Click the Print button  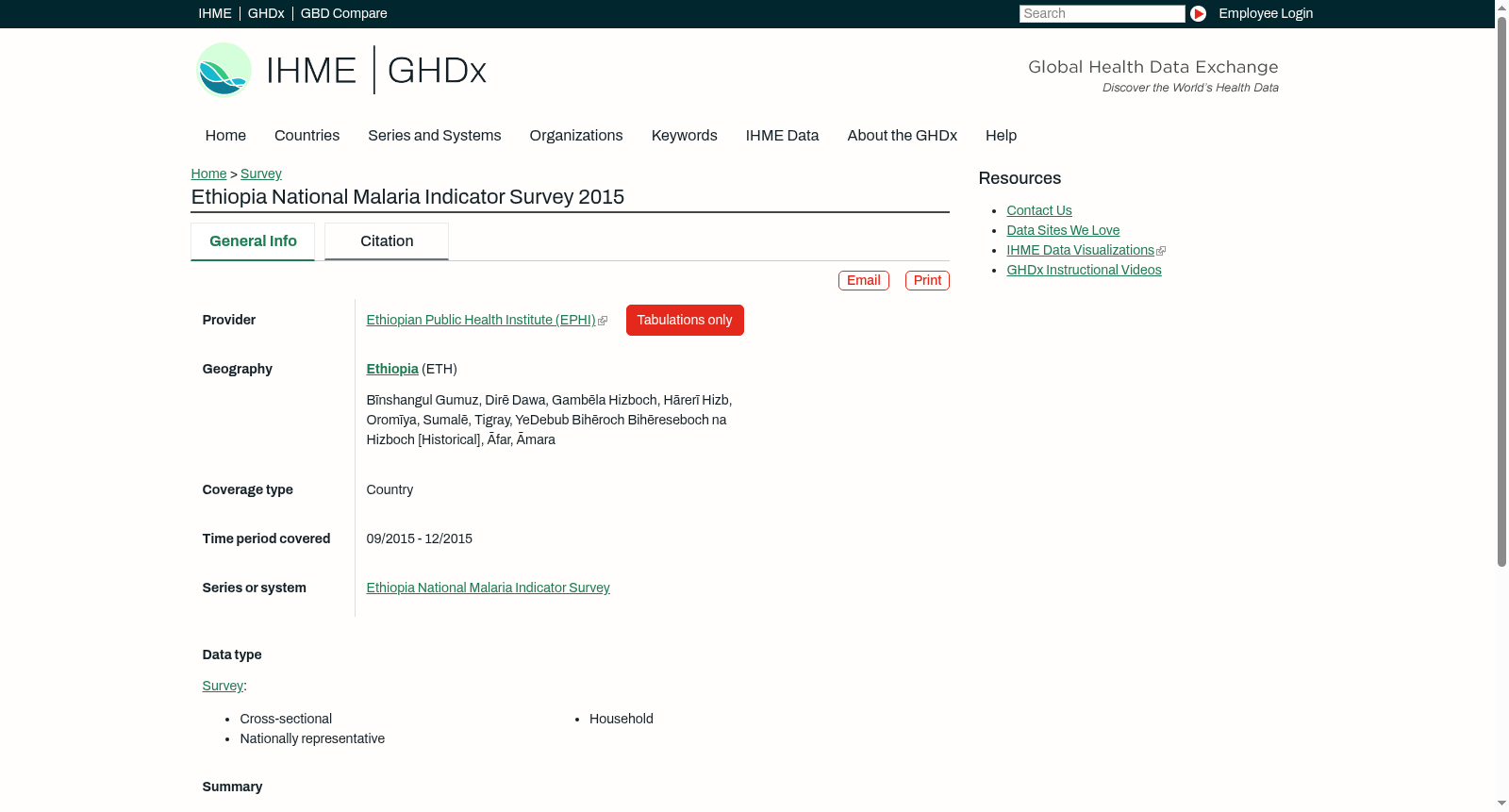[927, 280]
